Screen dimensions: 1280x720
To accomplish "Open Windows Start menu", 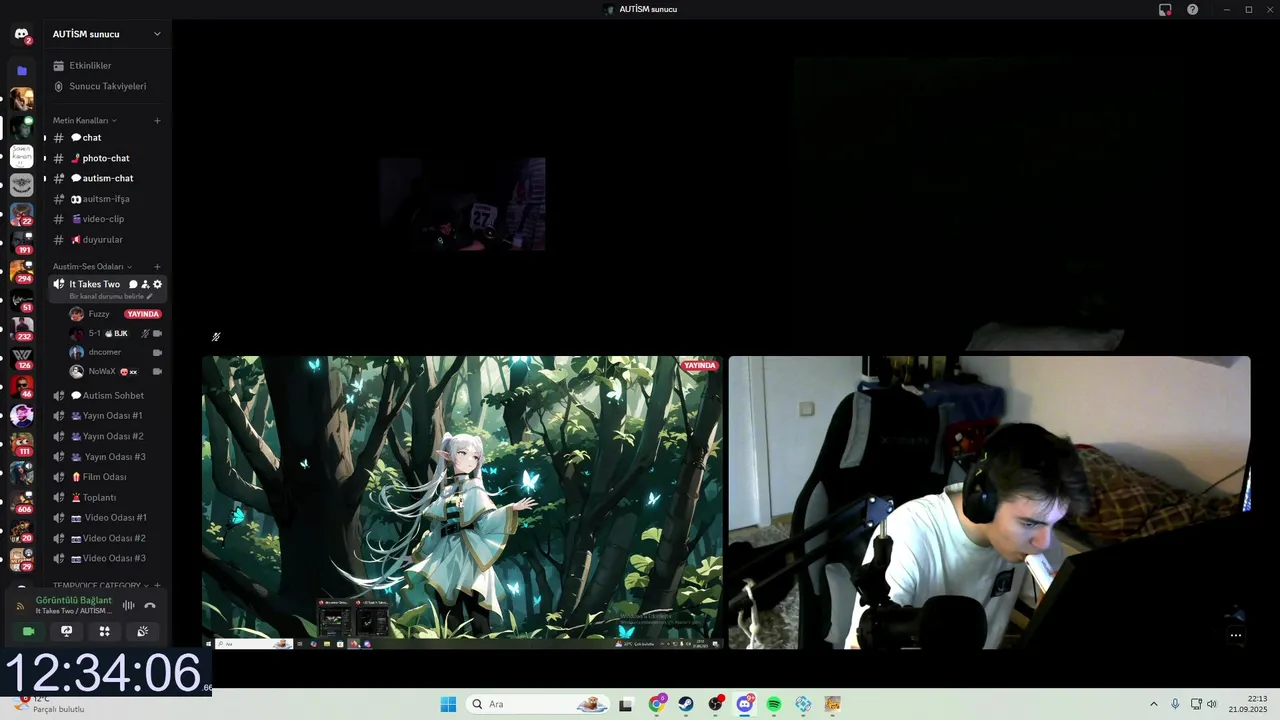I will 448,704.
